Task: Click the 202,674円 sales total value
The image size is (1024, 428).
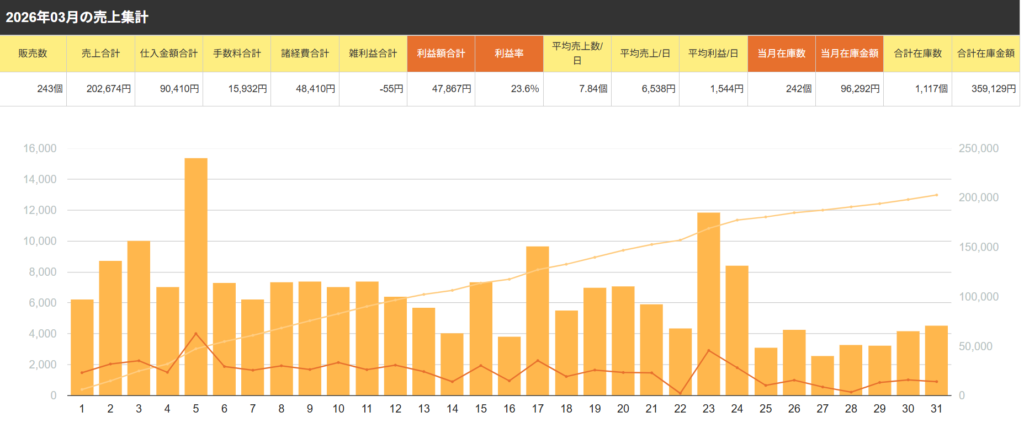Action: click(x=101, y=88)
